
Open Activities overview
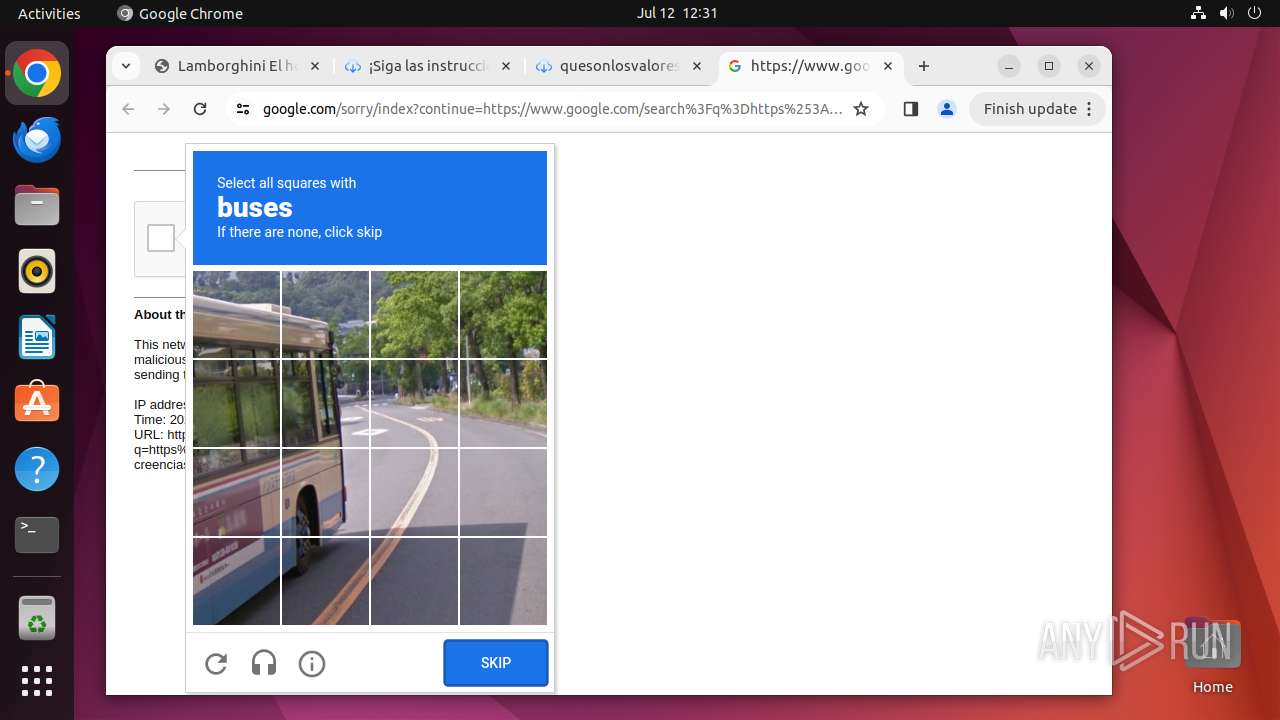coord(49,13)
